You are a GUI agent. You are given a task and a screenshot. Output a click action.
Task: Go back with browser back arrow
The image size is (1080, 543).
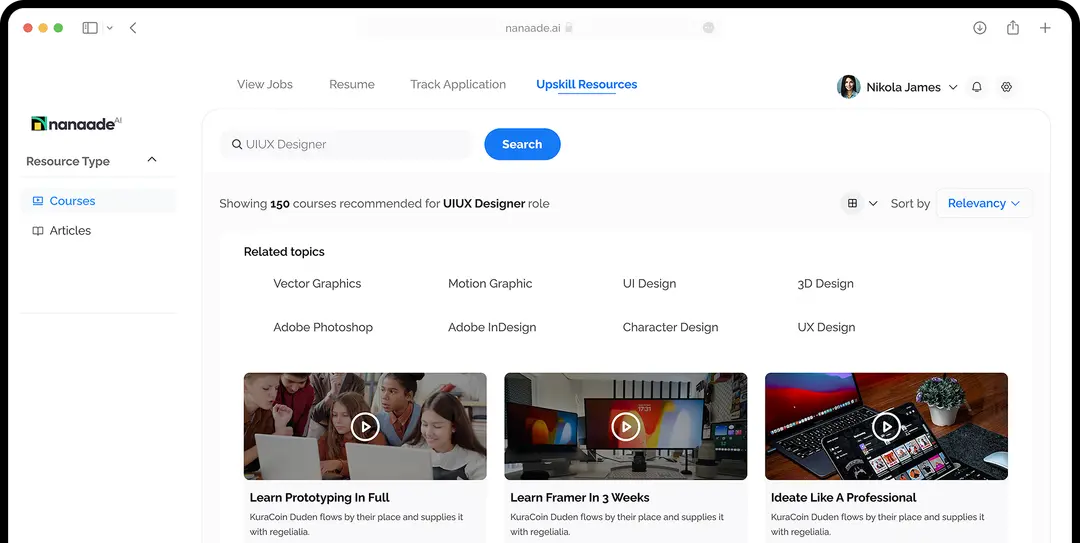[x=133, y=28]
